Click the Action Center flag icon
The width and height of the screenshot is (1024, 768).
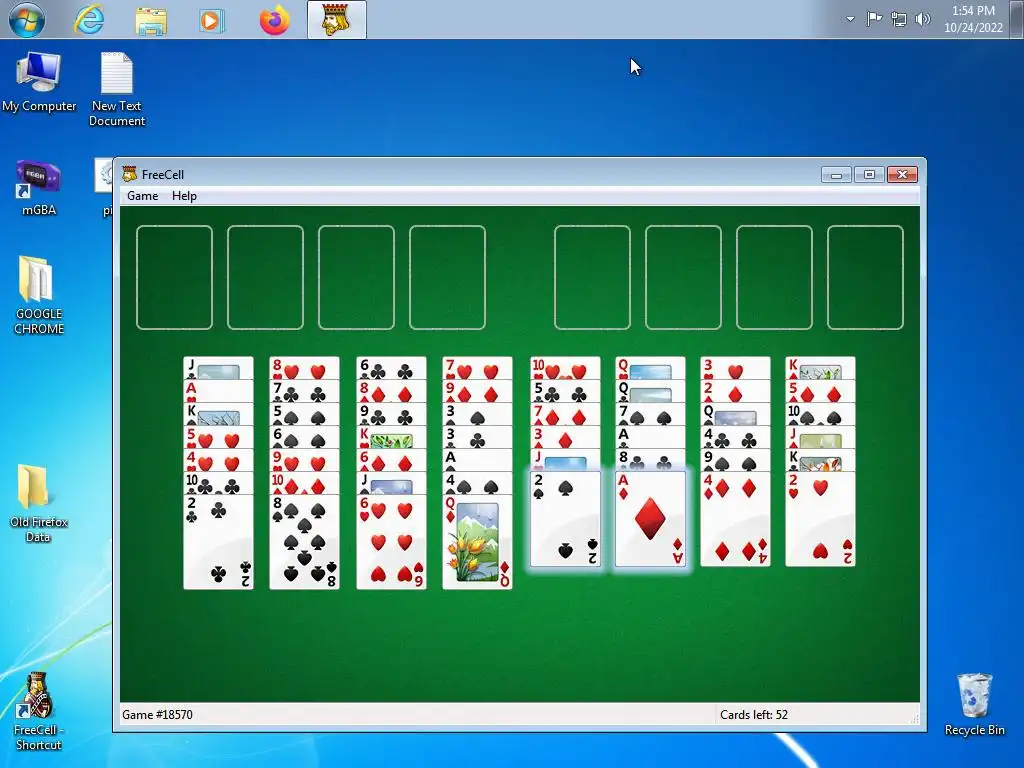(874, 19)
